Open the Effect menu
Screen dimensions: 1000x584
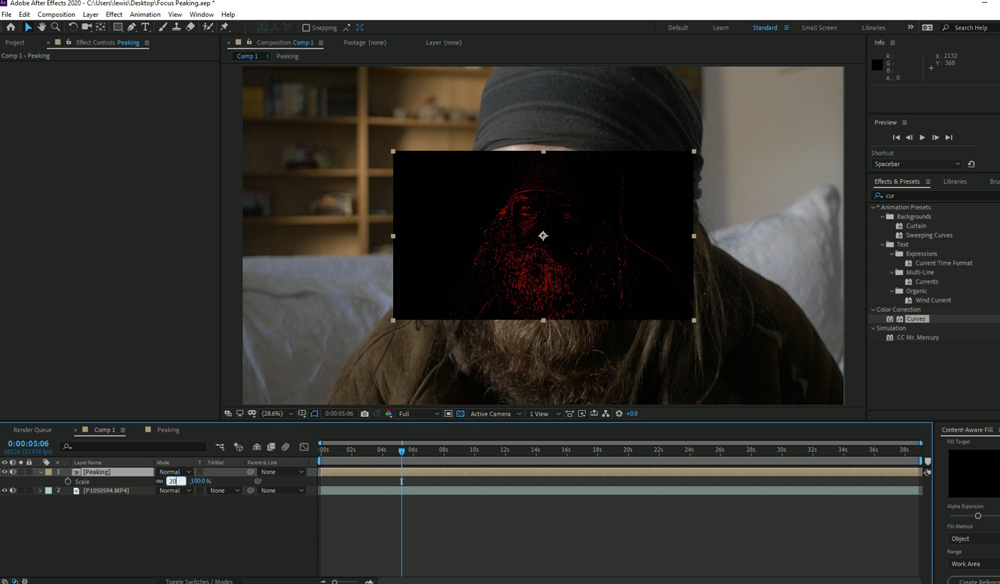114,14
